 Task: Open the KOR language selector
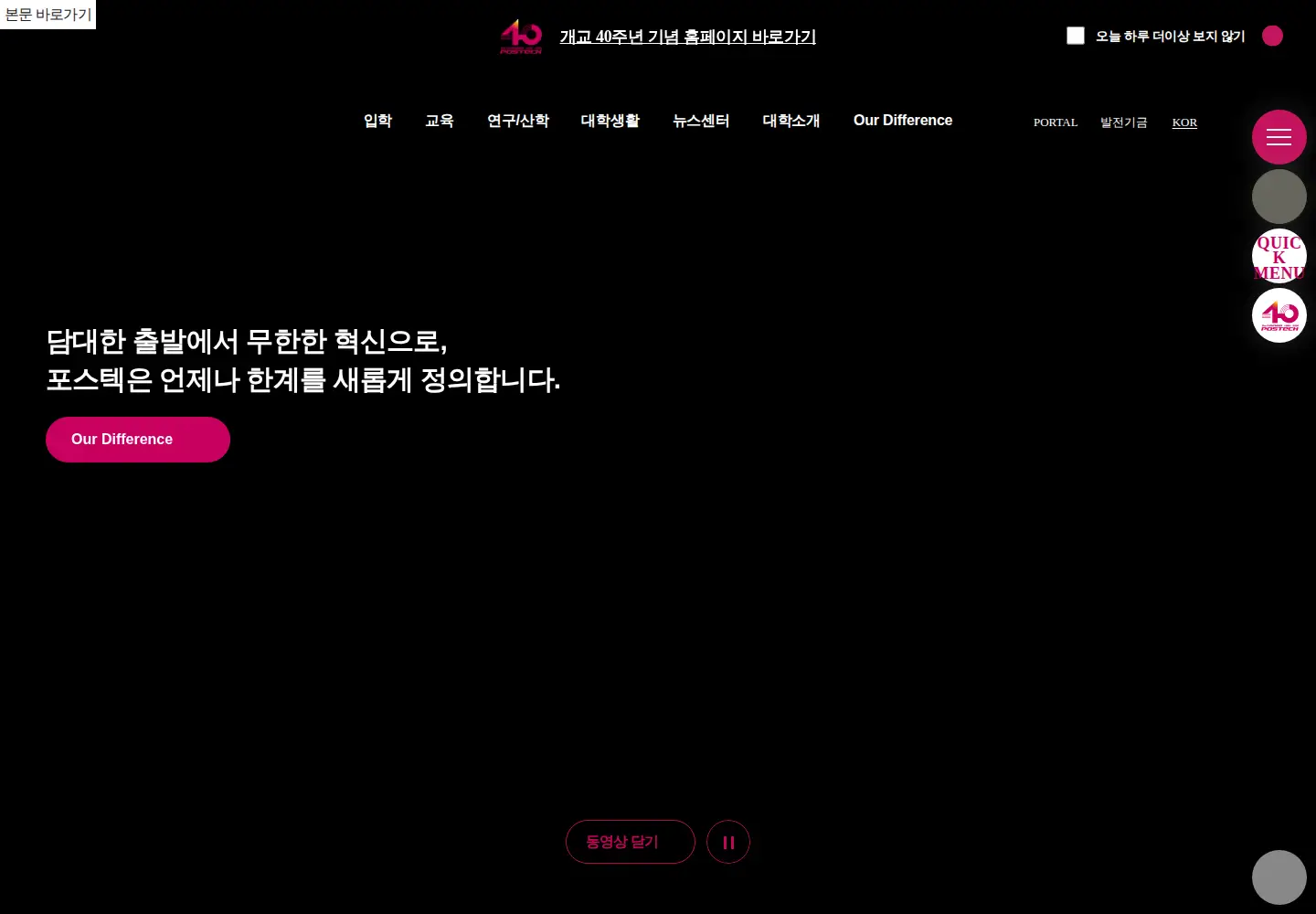[x=1184, y=122]
